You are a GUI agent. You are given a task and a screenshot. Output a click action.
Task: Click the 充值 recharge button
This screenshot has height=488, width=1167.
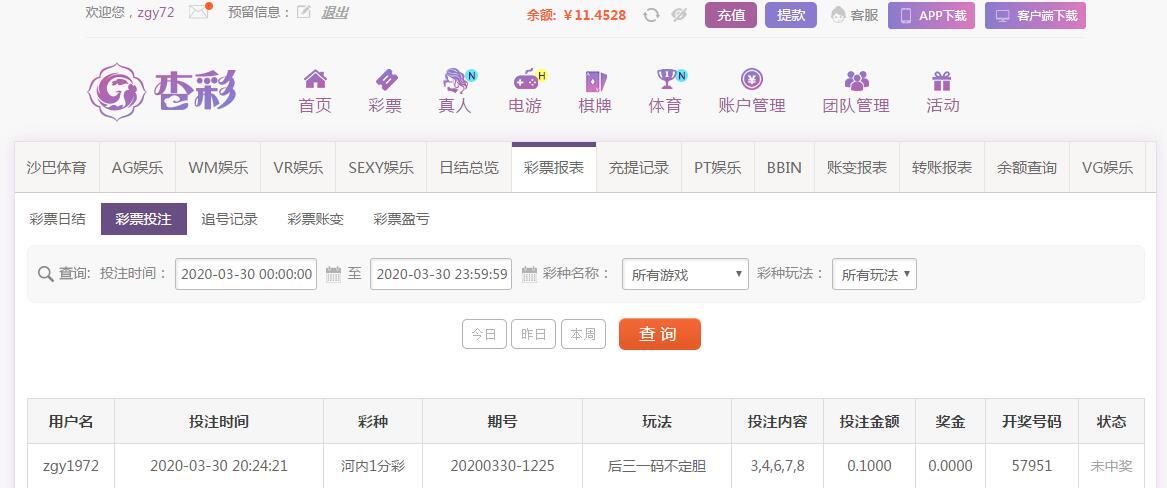pos(731,15)
